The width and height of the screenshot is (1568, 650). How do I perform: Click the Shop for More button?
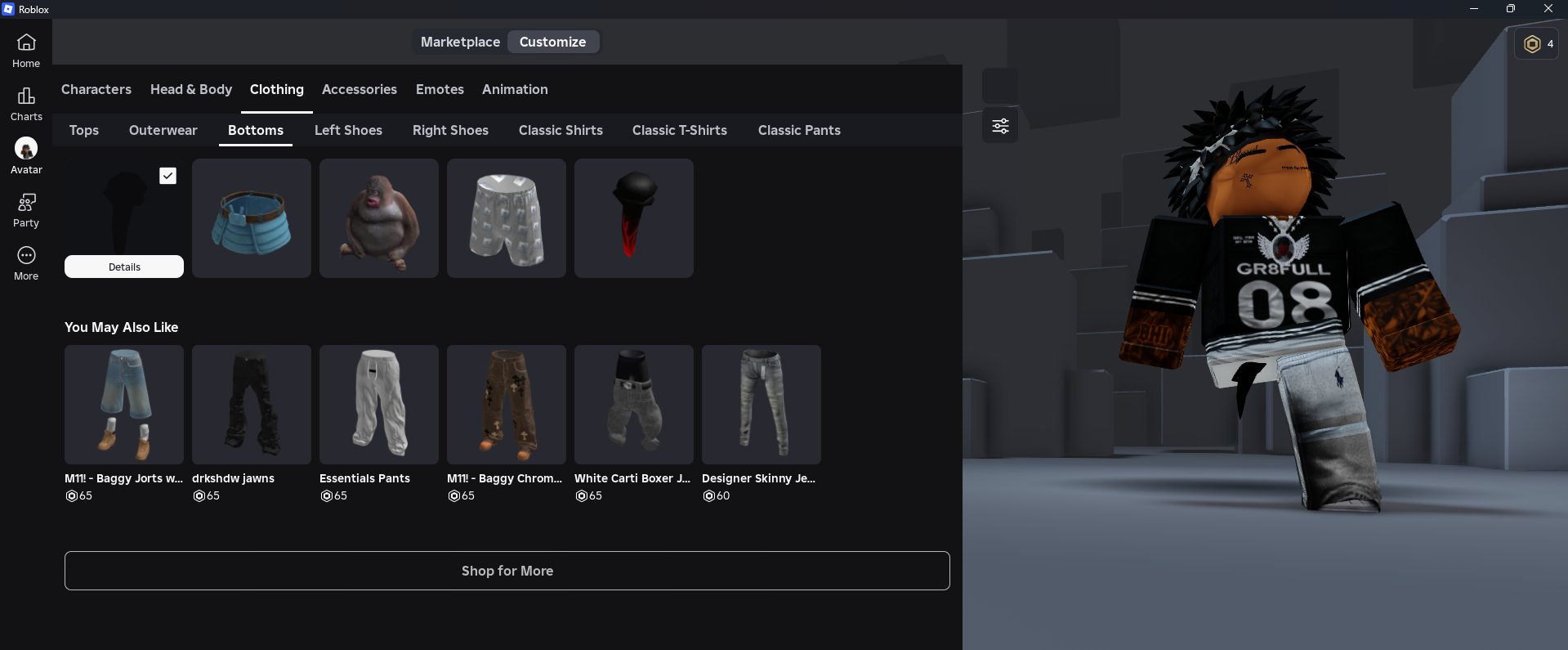507,571
